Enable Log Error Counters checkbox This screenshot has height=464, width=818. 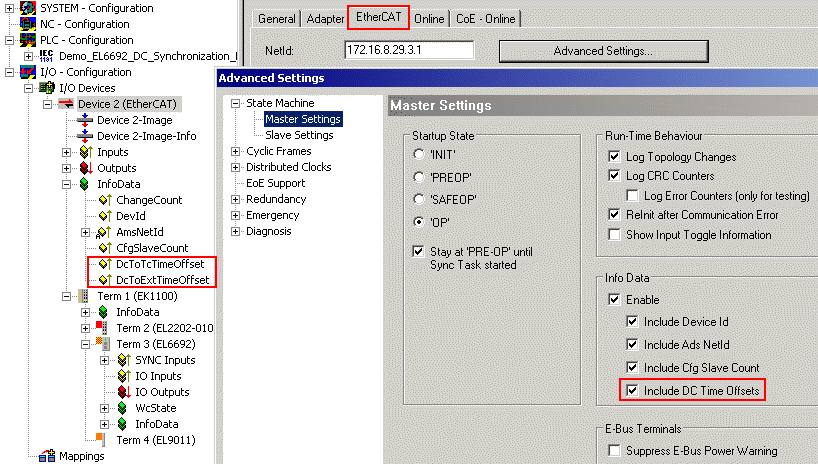click(632, 195)
